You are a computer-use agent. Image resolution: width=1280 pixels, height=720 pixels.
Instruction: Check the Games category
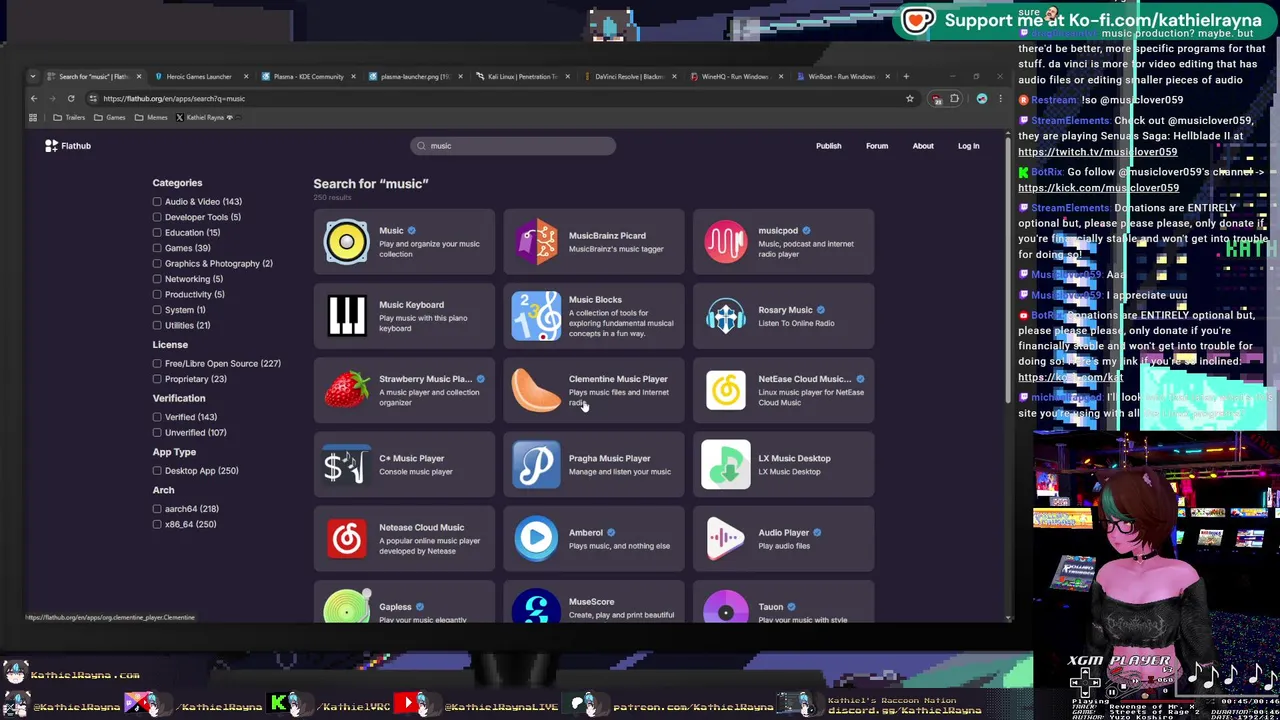click(157, 248)
